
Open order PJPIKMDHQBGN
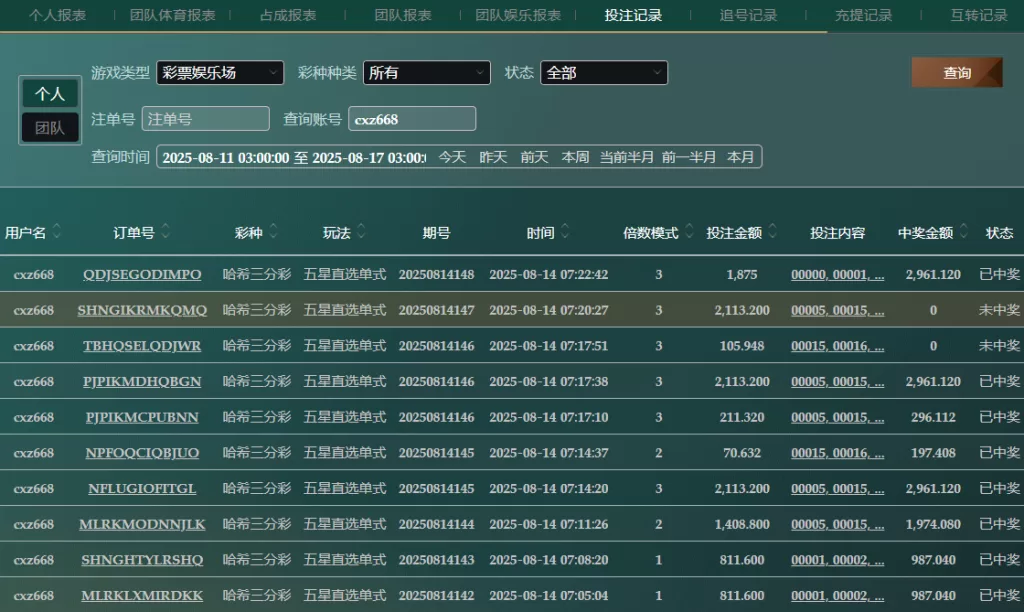pyautogui.click(x=142, y=381)
